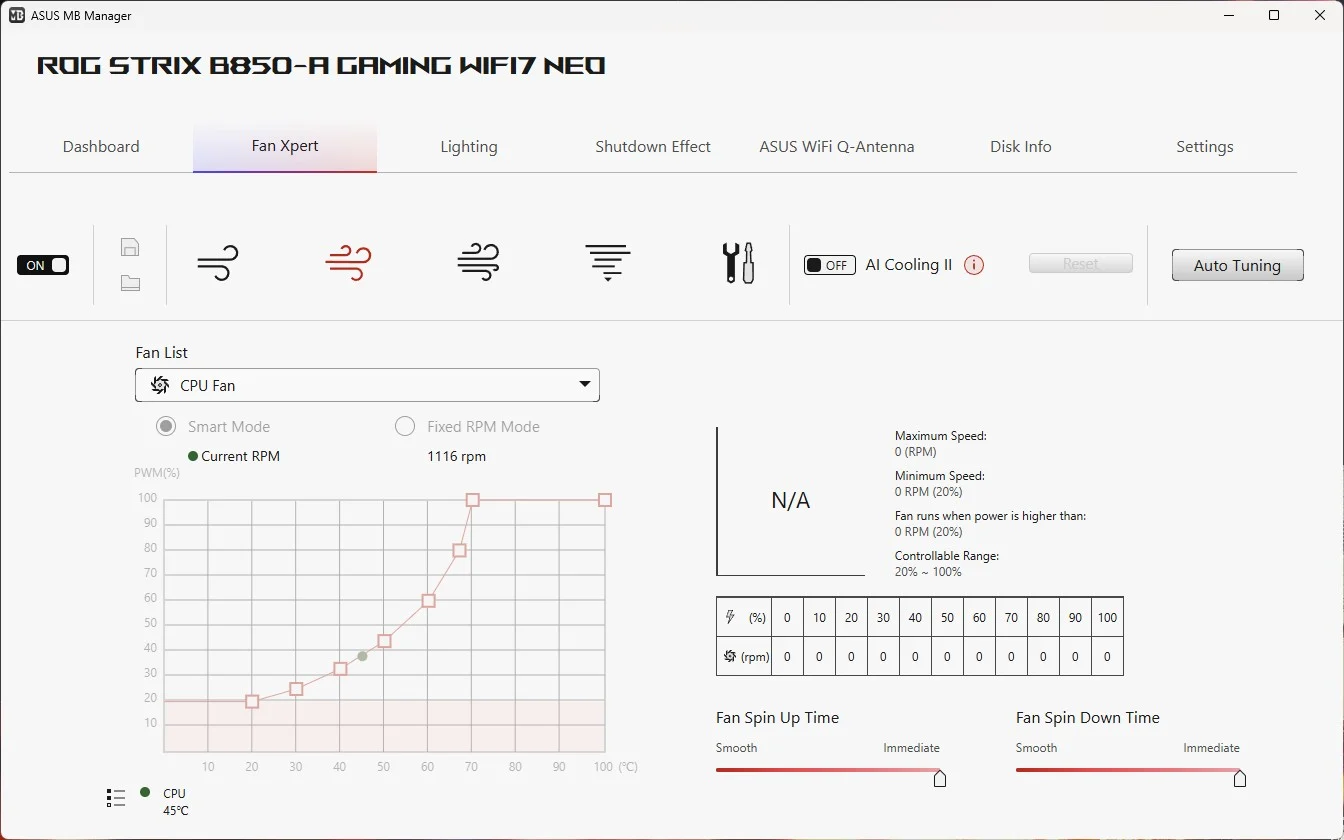This screenshot has width=1344, height=840.
Task: Select the Standard fan profile icon
Action: (x=348, y=263)
